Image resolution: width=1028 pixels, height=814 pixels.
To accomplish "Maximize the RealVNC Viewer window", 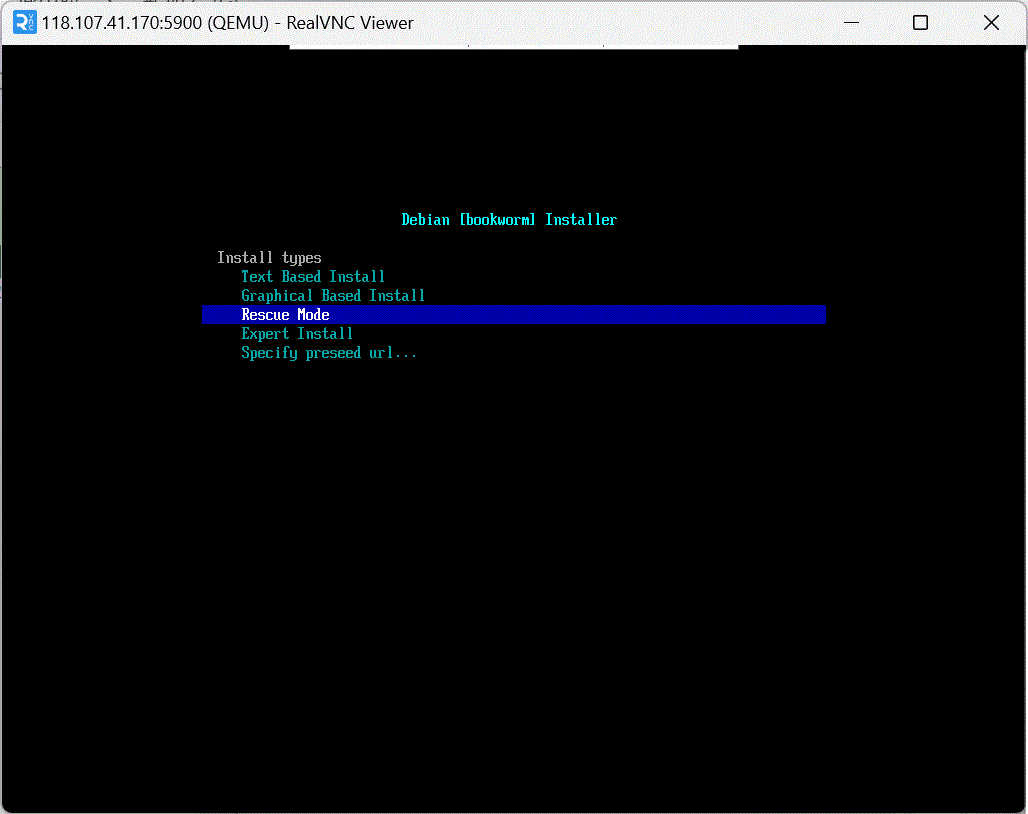I will (x=920, y=23).
